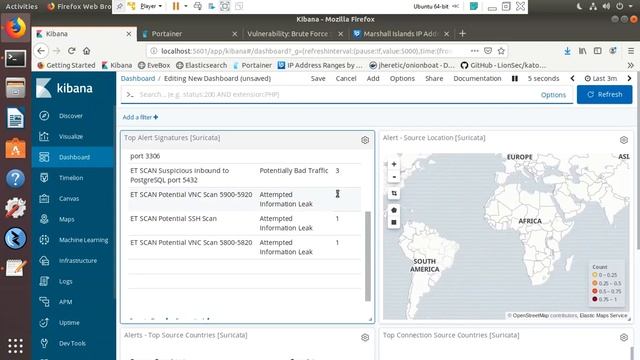The height and width of the screenshot is (360, 640).
Task: Move time range backward
Action: (572, 78)
